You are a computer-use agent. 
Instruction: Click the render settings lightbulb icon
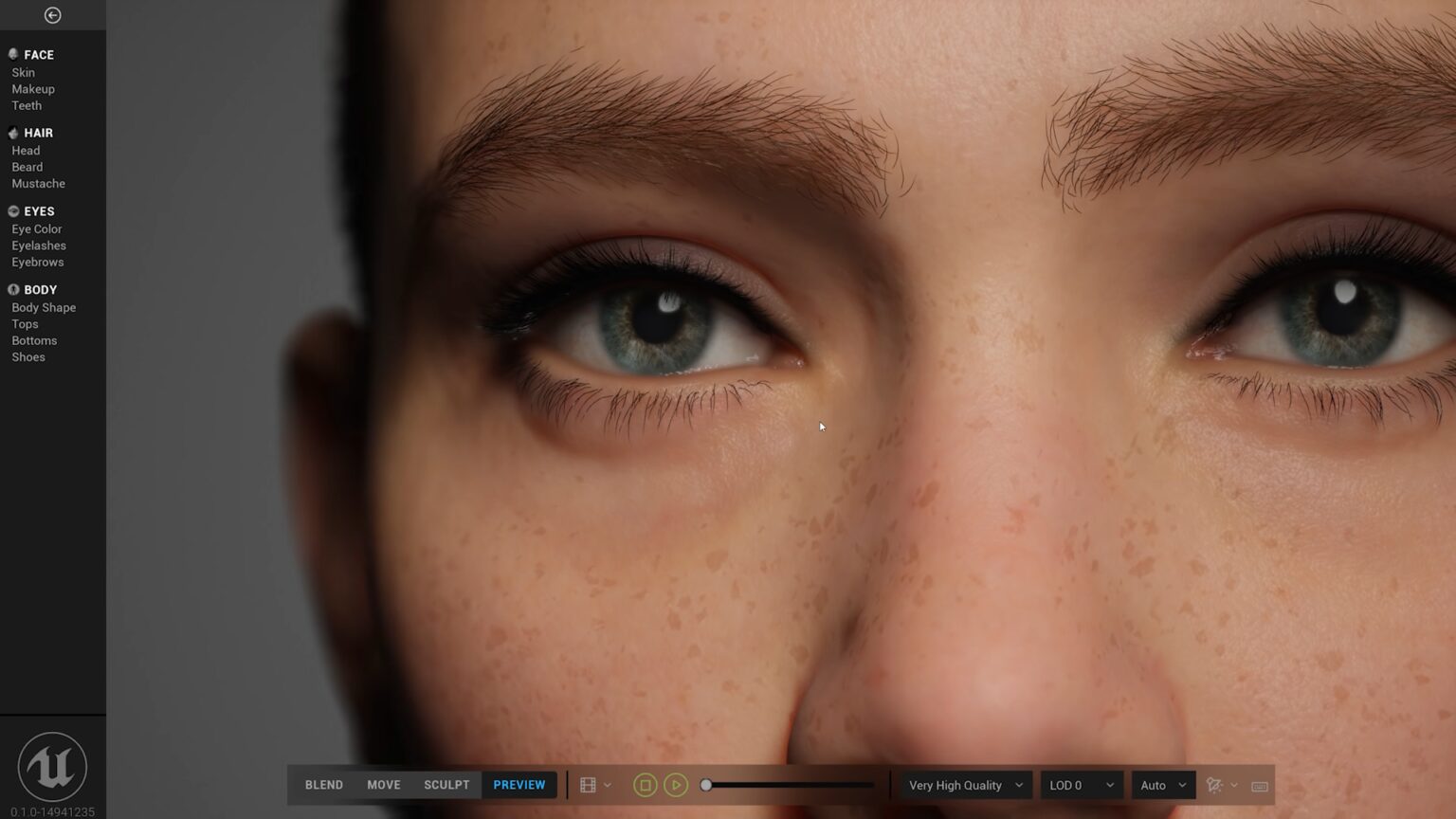click(x=1214, y=785)
